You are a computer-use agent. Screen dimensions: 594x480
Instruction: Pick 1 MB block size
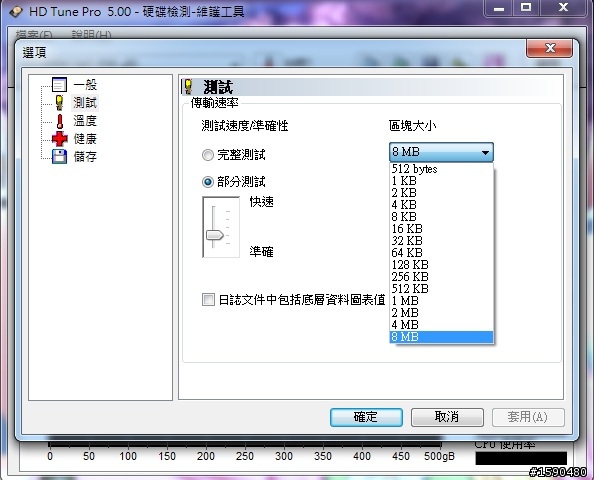tap(441, 301)
